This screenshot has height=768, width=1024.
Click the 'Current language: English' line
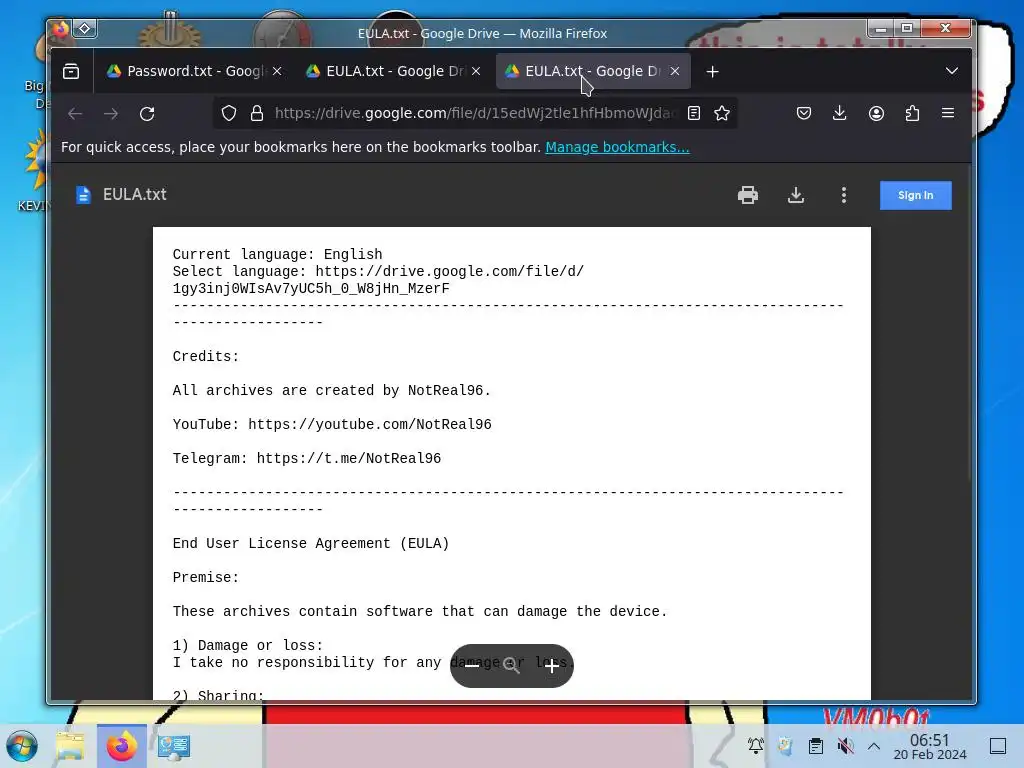coord(278,255)
